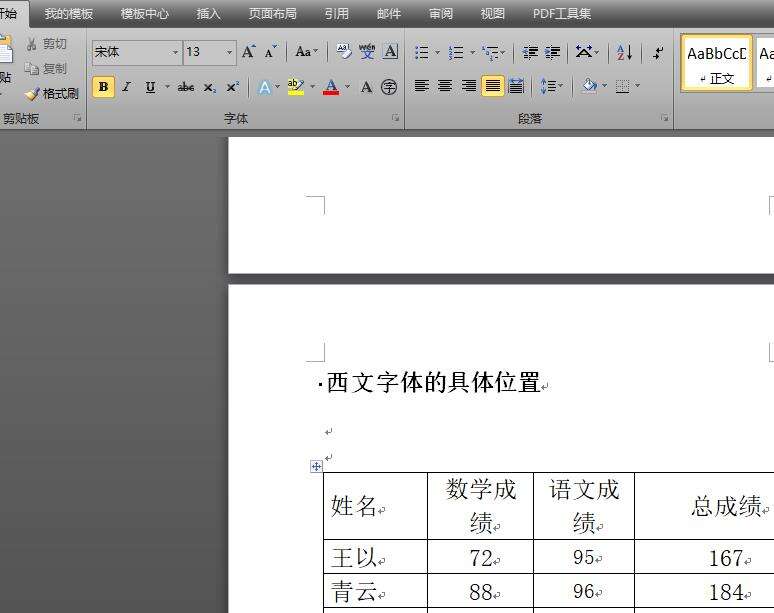Image resolution: width=774 pixels, height=613 pixels.
Task: Click the Shading paint bucket icon
Action: (x=589, y=86)
